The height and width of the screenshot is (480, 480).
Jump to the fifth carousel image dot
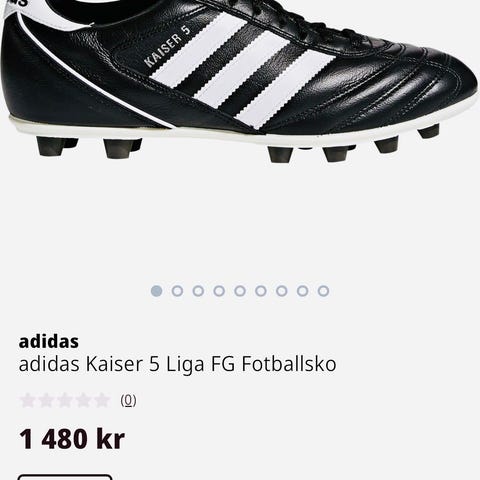(x=240, y=291)
